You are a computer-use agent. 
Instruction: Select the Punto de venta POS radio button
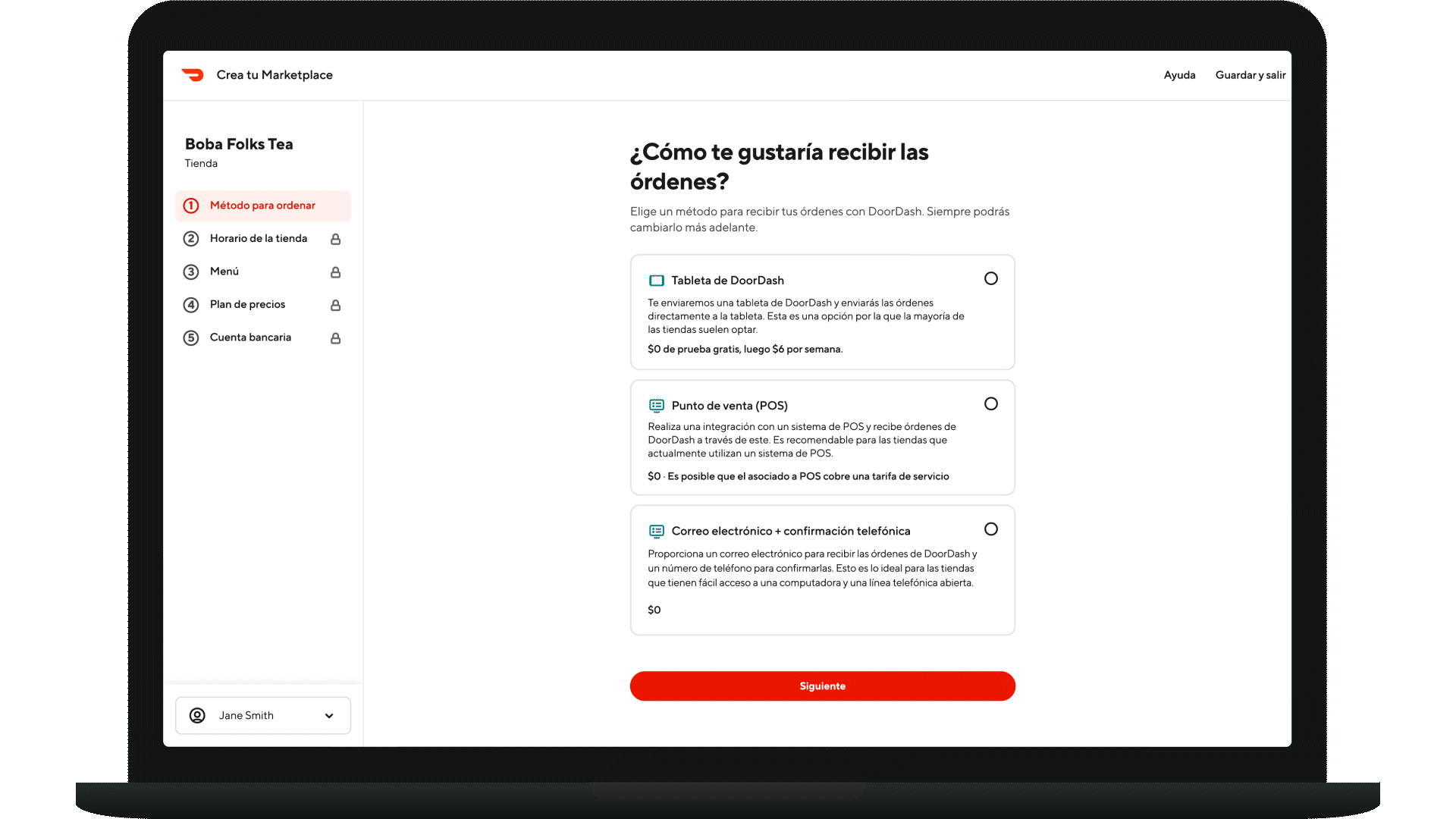(x=991, y=404)
